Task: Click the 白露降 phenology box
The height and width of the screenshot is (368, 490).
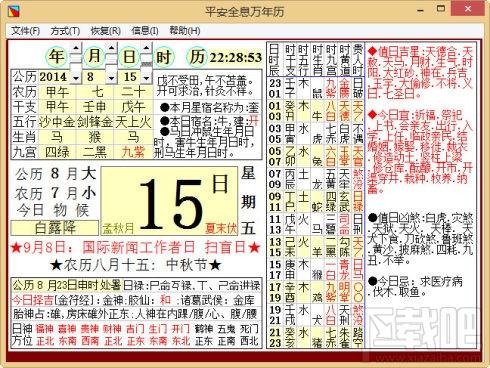Action: 55,228
